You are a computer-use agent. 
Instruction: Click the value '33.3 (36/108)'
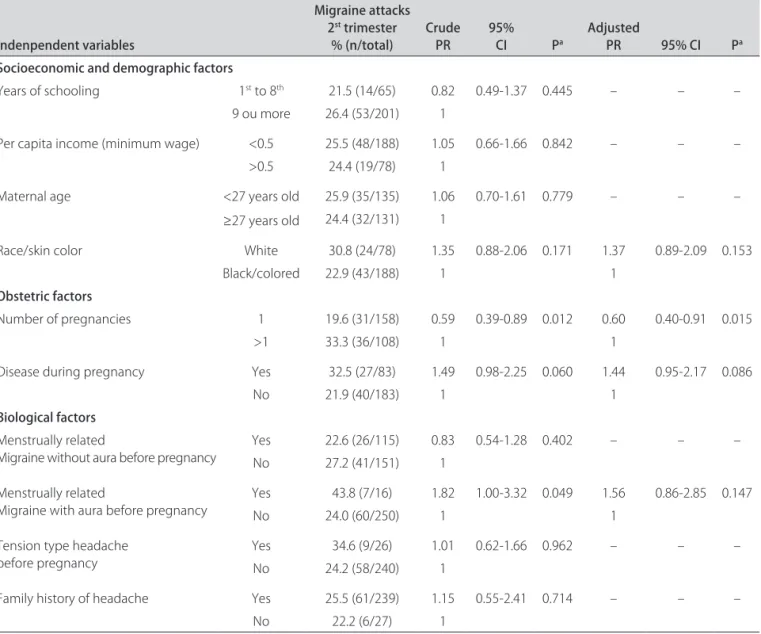click(x=362, y=342)
